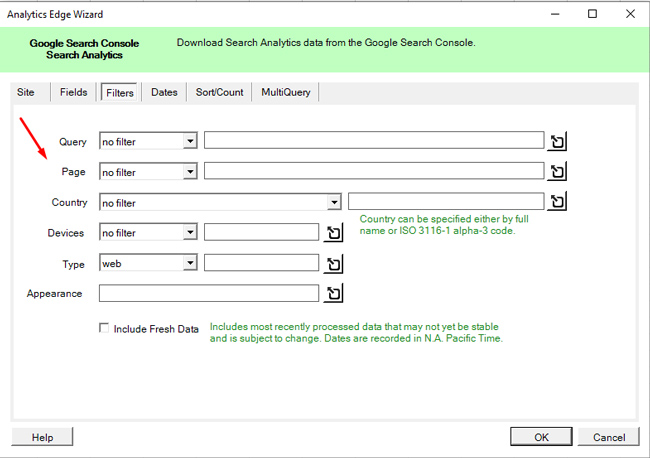This screenshot has width=650, height=458.
Task: Click the Type value text field
Action: point(262,263)
